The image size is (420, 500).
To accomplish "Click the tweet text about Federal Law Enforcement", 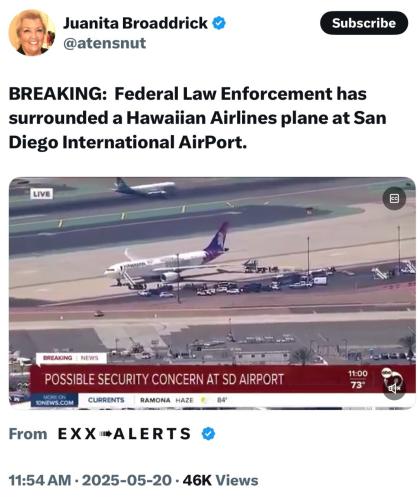I will tap(197, 118).
